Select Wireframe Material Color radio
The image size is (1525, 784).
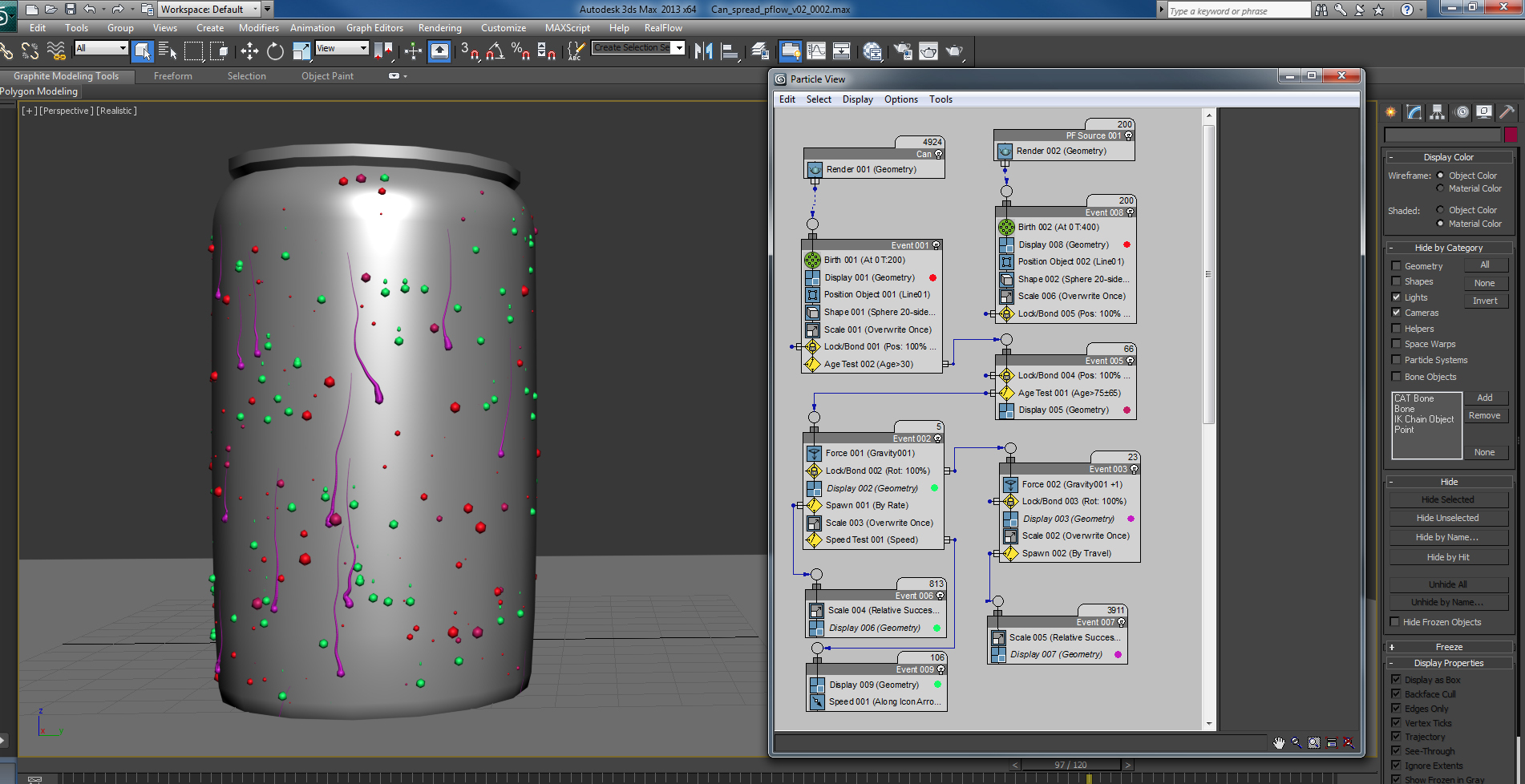pos(1440,188)
